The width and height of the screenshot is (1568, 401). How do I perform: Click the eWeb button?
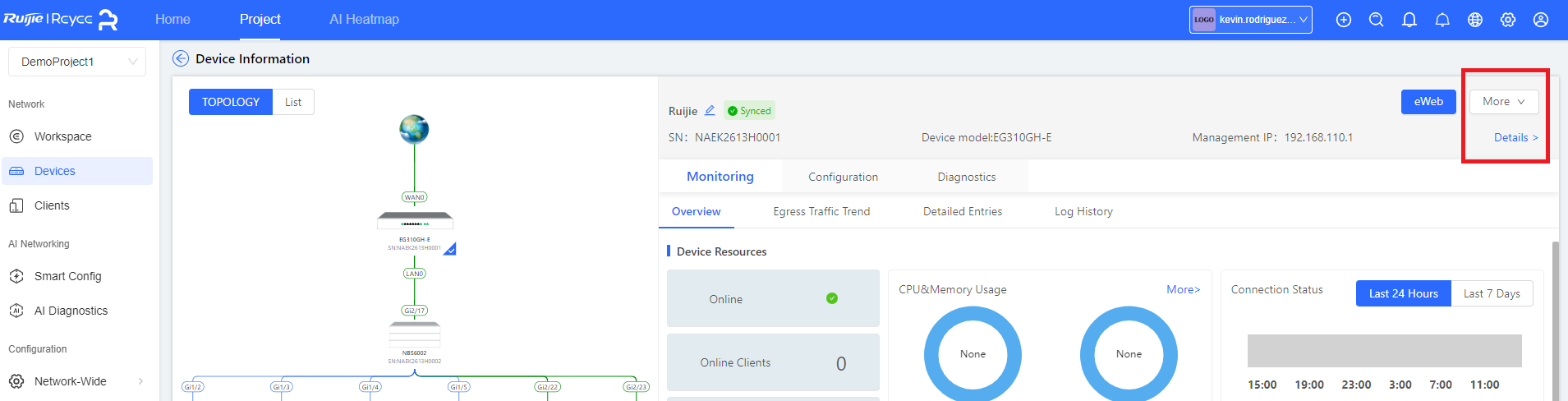pyautogui.click(x=1428, y=101)
